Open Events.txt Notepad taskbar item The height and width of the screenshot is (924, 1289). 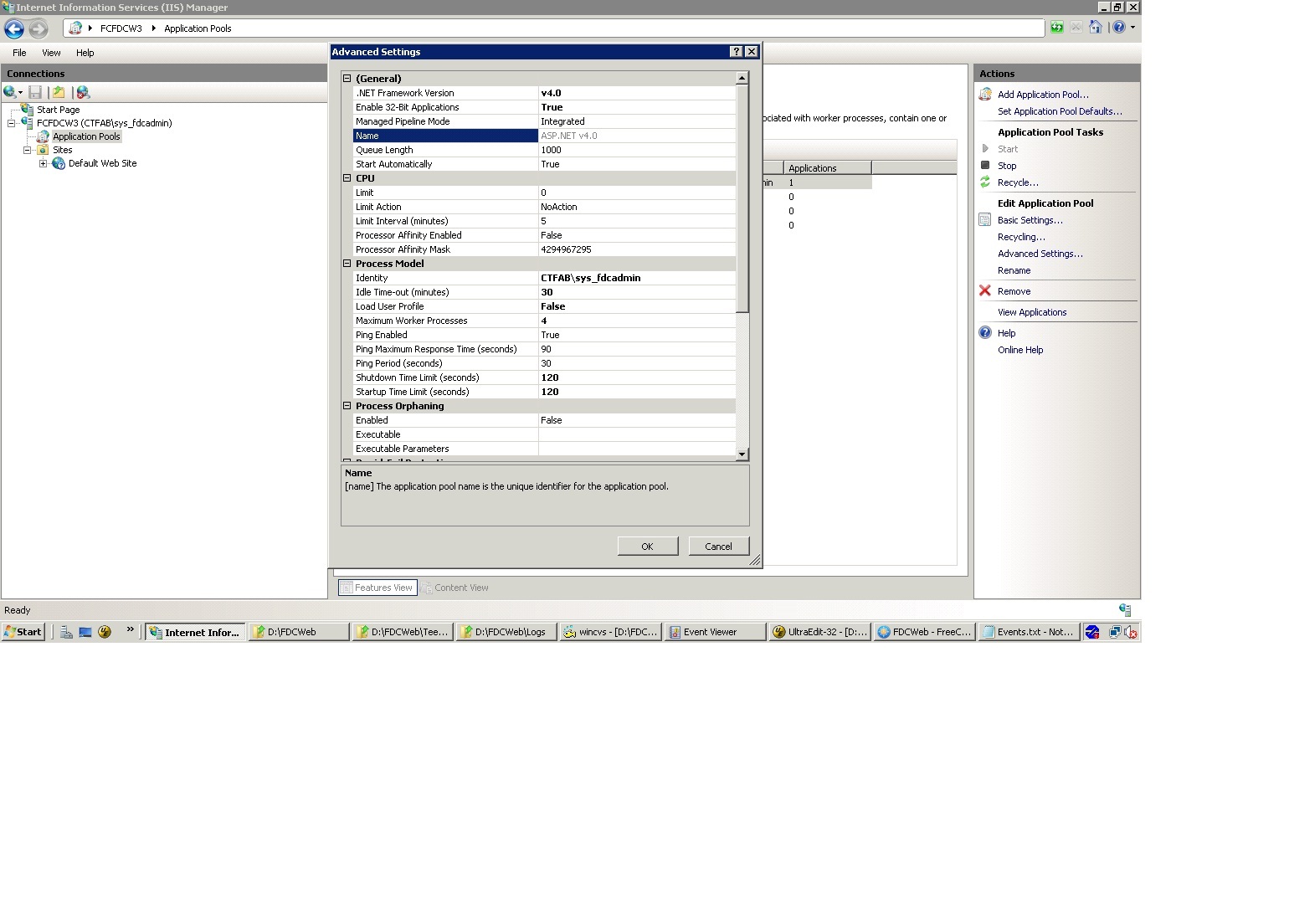1028,632
